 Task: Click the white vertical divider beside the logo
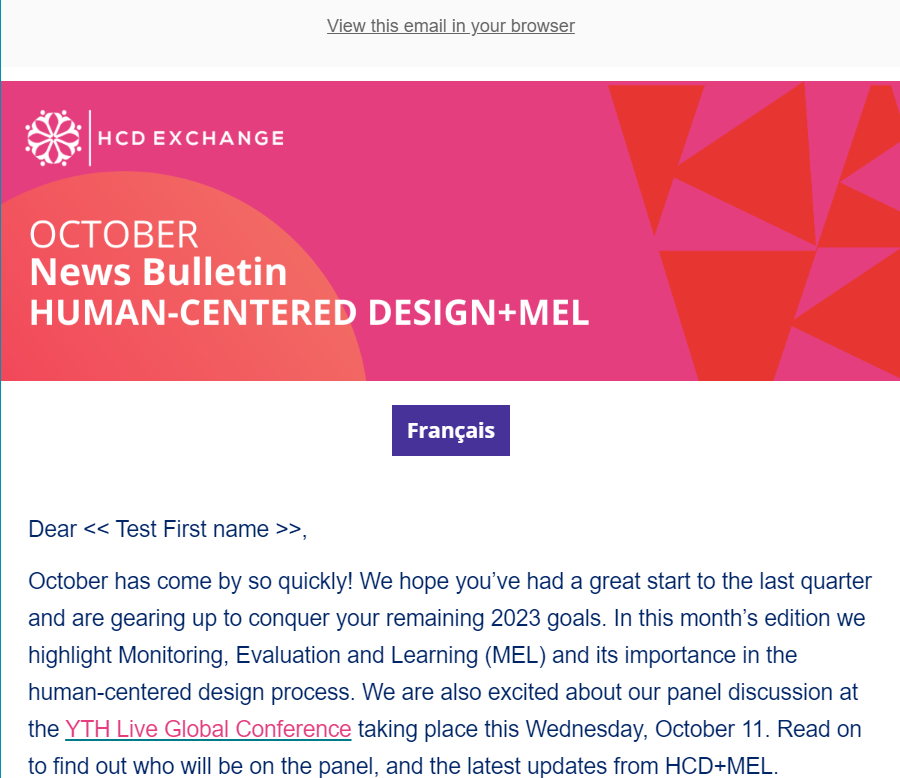point(90,138)
